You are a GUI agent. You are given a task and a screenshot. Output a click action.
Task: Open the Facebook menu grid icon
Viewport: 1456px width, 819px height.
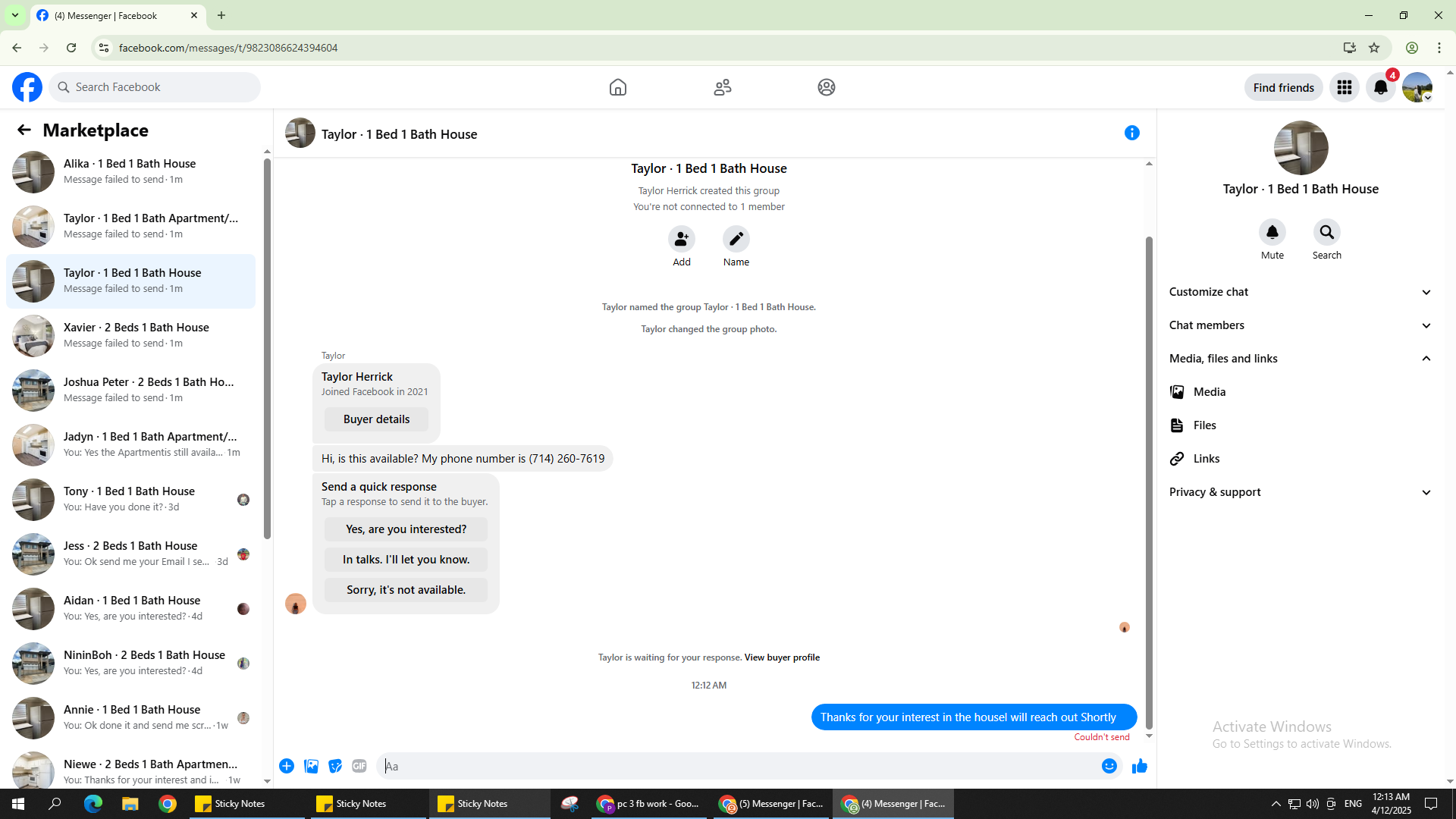(1345, 87)
